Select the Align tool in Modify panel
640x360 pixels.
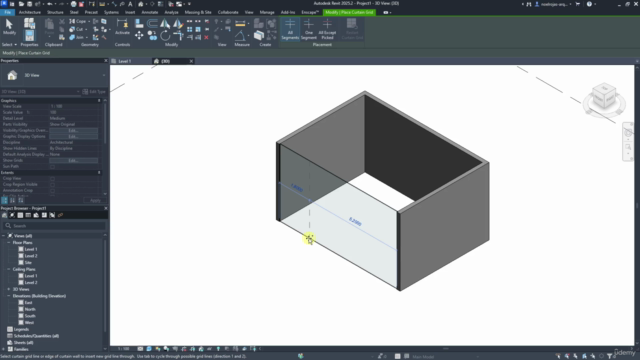pyautogui.click(x=139, y=23)
